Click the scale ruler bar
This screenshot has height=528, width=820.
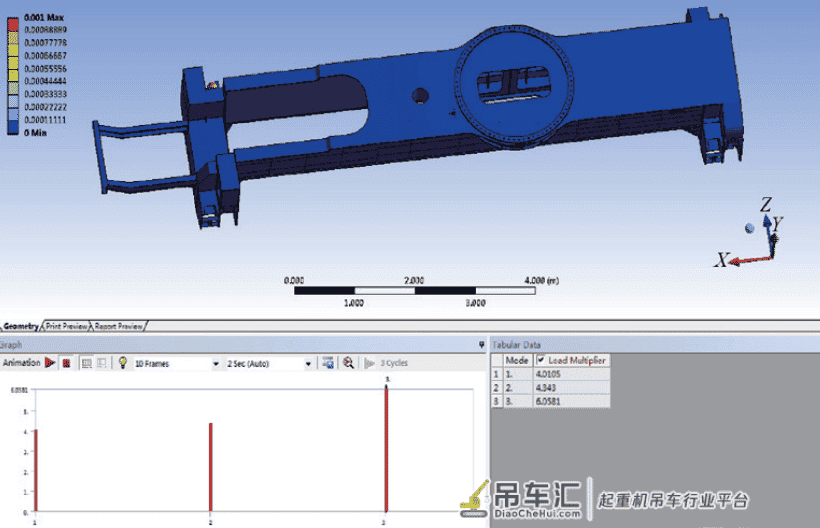pos(415,291)
